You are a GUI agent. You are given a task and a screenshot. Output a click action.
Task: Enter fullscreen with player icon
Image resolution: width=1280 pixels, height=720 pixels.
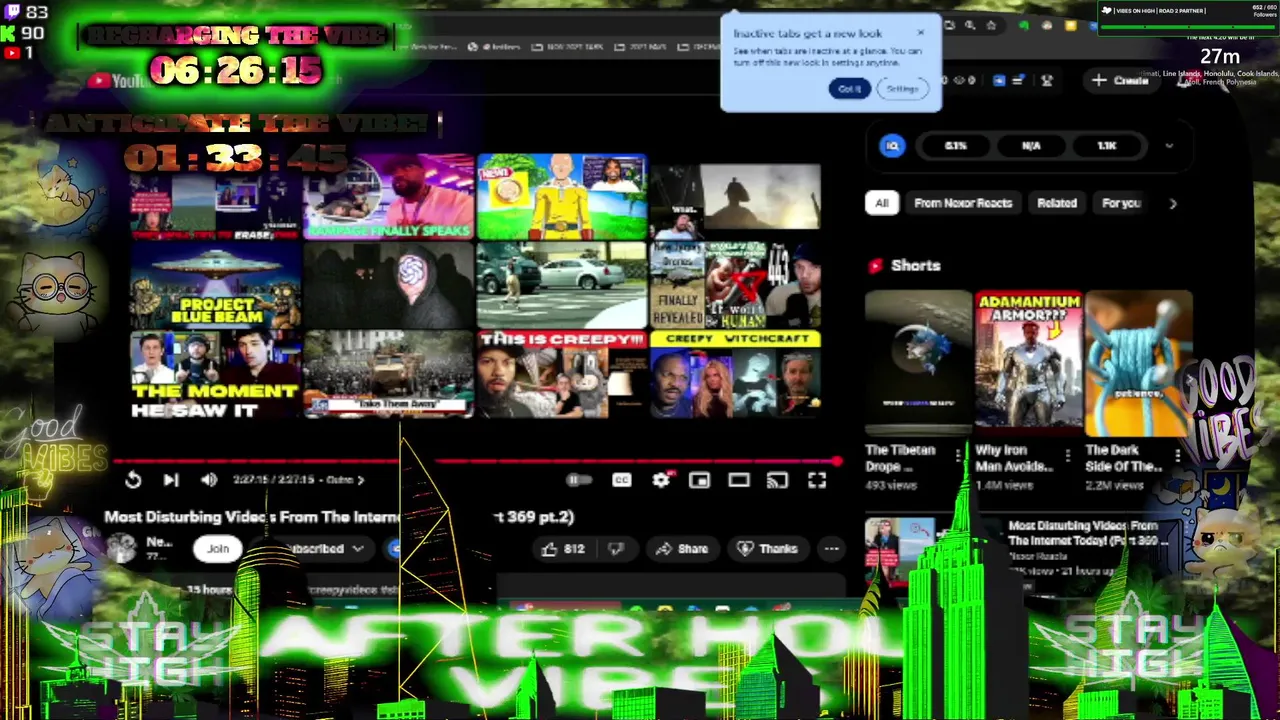tap(817, 480)
